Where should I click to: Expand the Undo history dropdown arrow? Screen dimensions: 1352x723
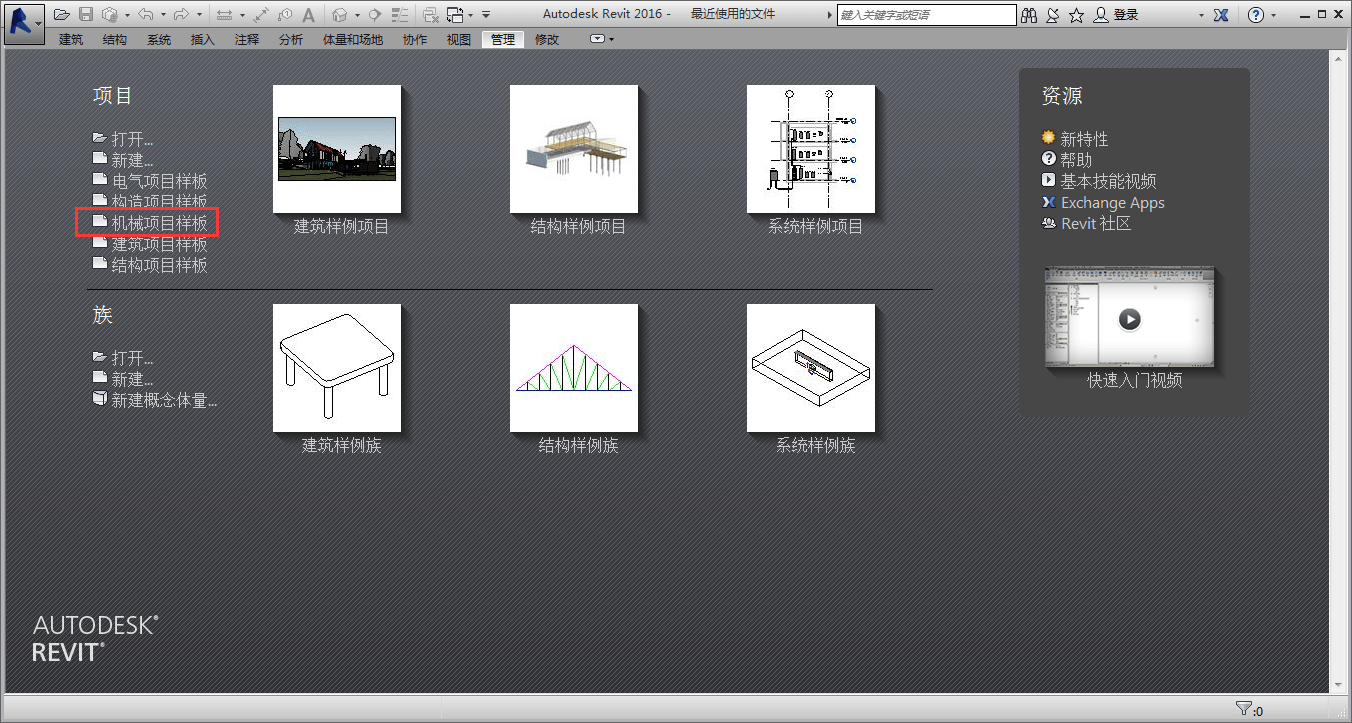click(163, 15)
